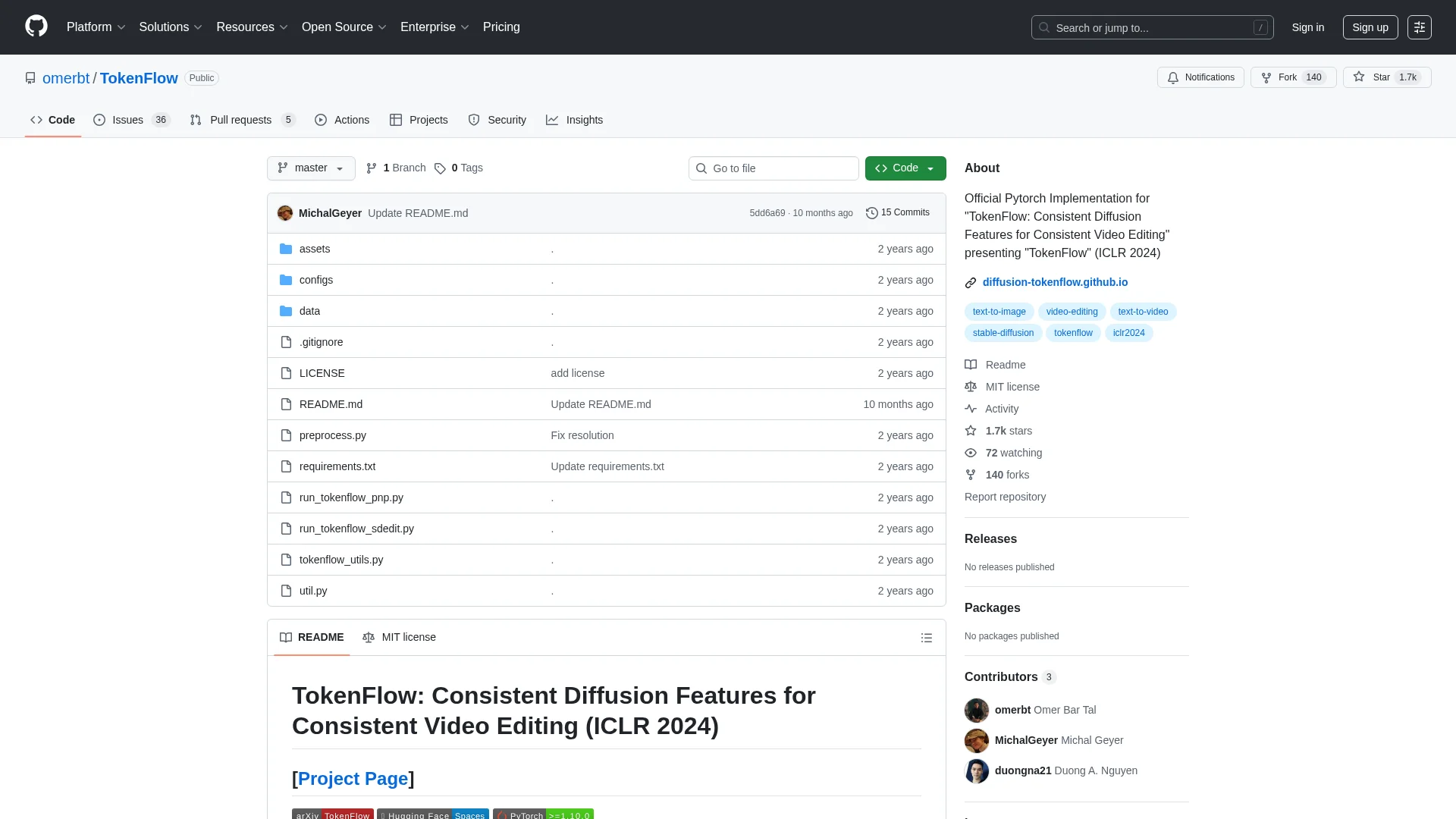Select the video-editing topic tag
This screenshot has width=1456, height=819.
1072,312
